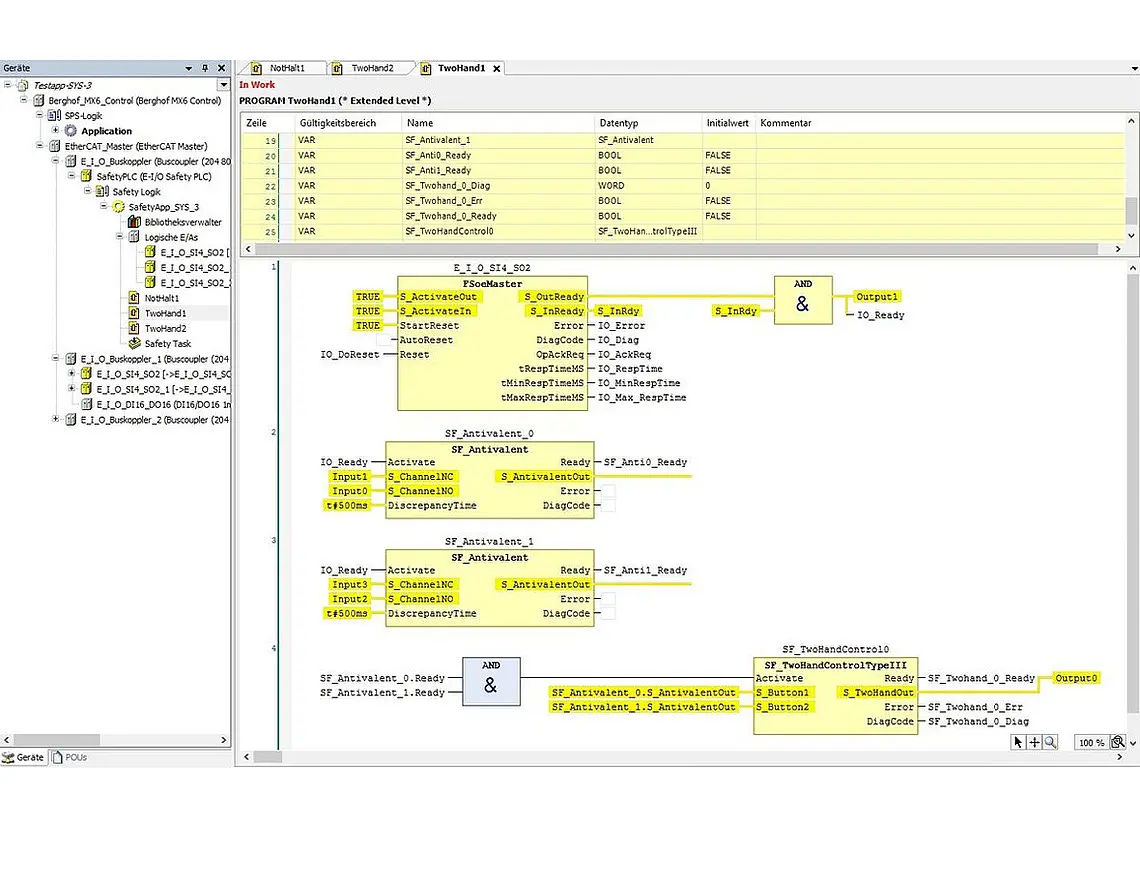Click the TwoHand2 POU icon in tree
This screenshot has width=1140, height=877.
(x=134, y=328)
